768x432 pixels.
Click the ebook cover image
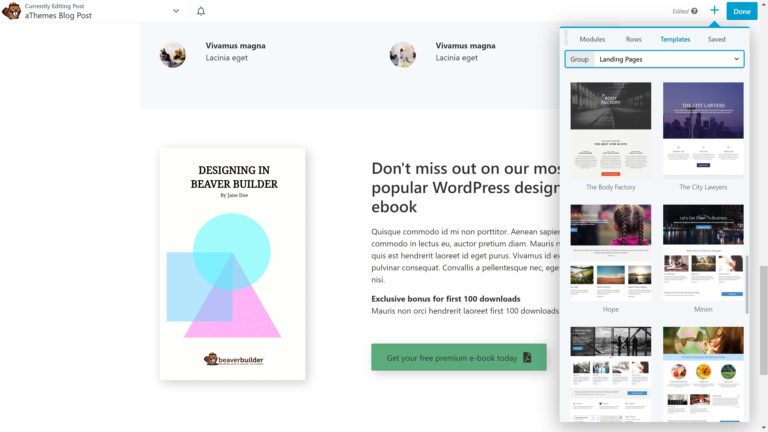coord(233,264)
